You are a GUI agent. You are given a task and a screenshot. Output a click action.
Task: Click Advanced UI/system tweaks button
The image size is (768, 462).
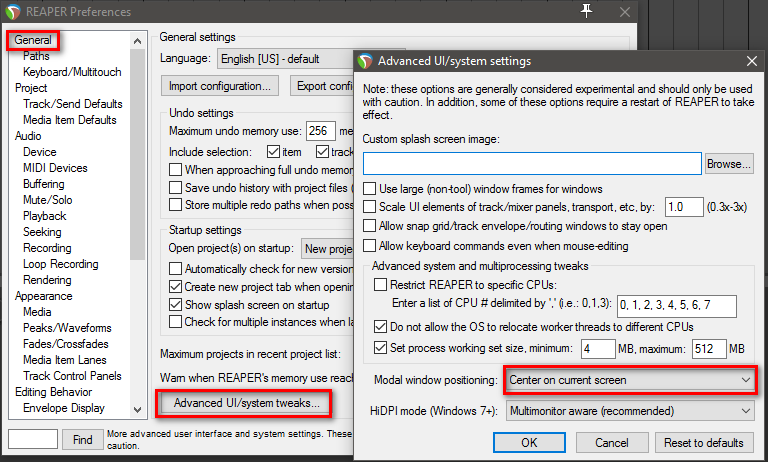244,403
